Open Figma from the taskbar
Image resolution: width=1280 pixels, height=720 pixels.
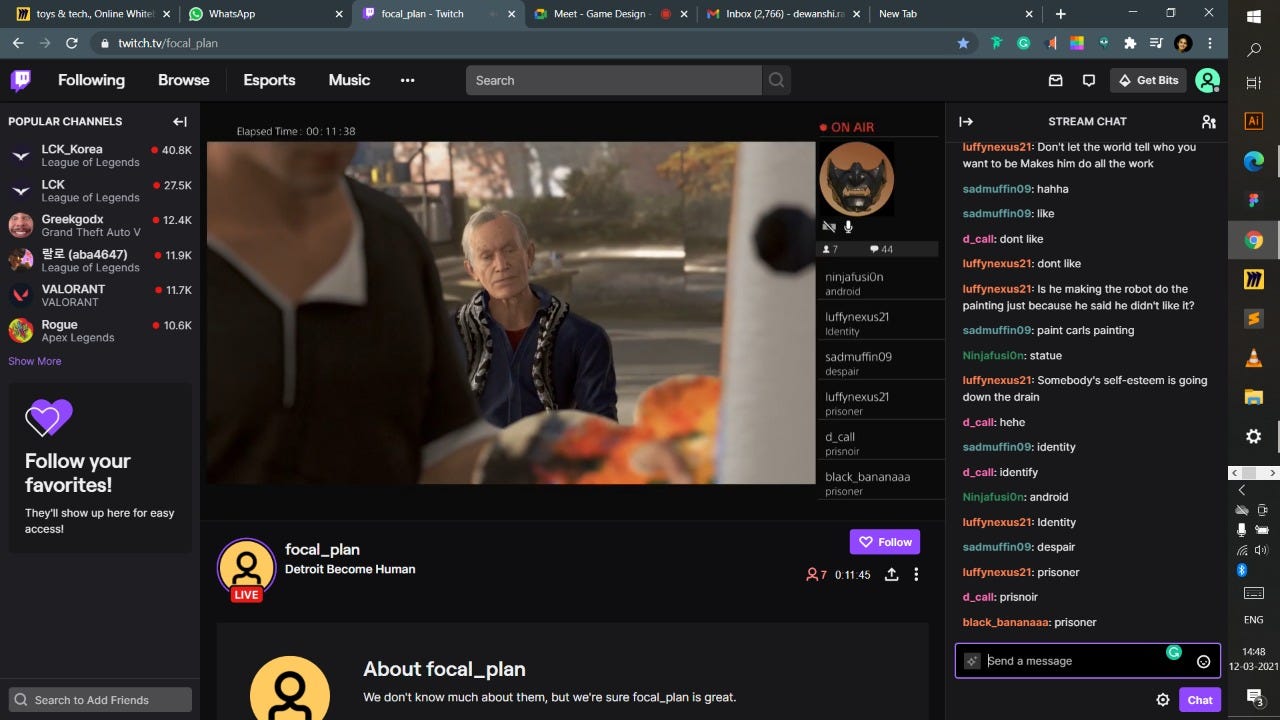coord(1254,200)
